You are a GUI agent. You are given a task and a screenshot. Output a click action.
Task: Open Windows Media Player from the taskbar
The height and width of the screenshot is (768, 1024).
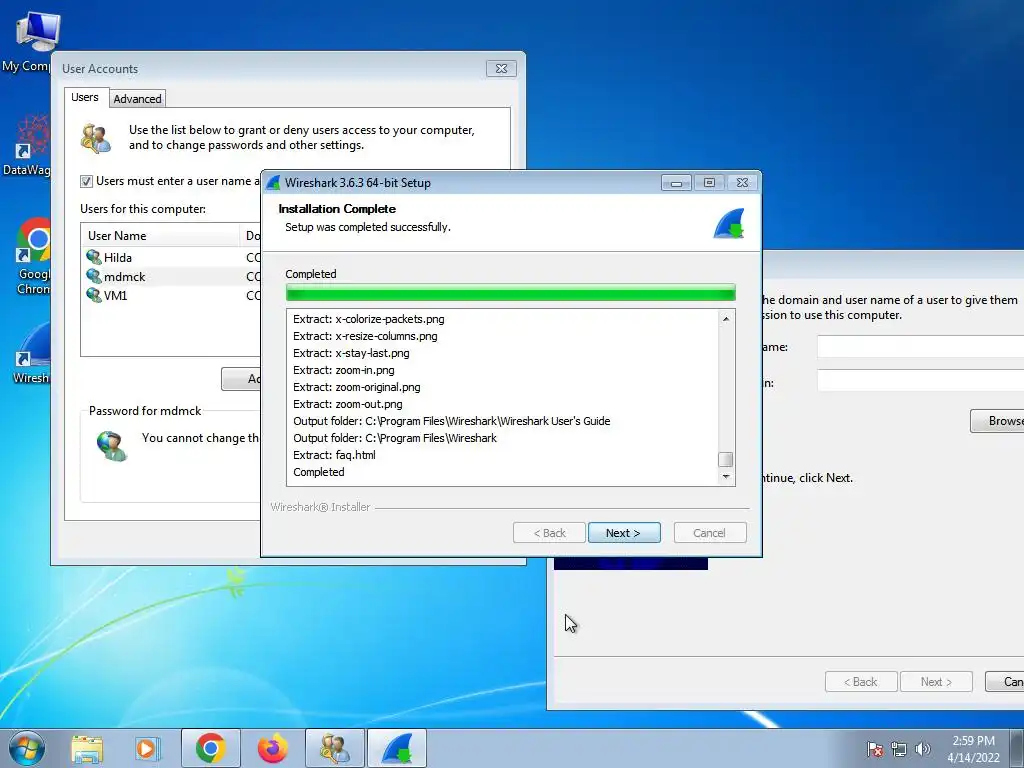pos(148,748)
